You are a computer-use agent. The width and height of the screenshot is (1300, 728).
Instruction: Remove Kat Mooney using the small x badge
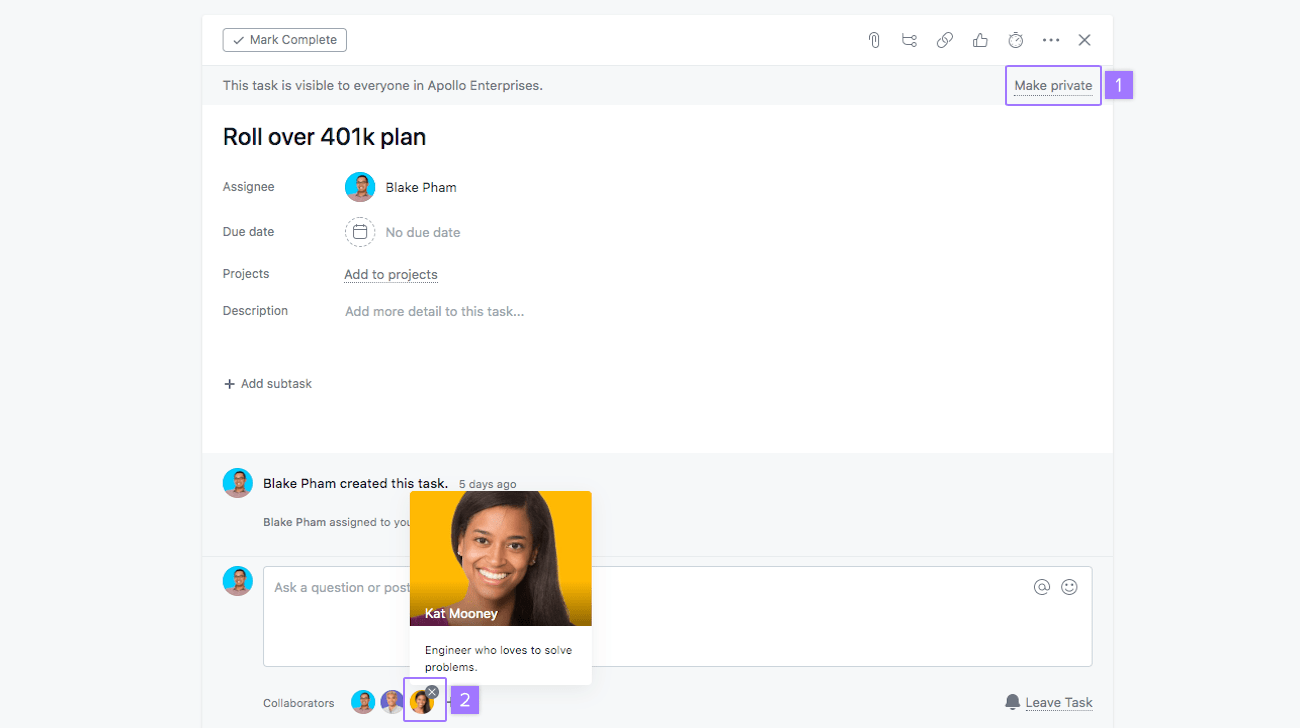click(x=432, y=691)
